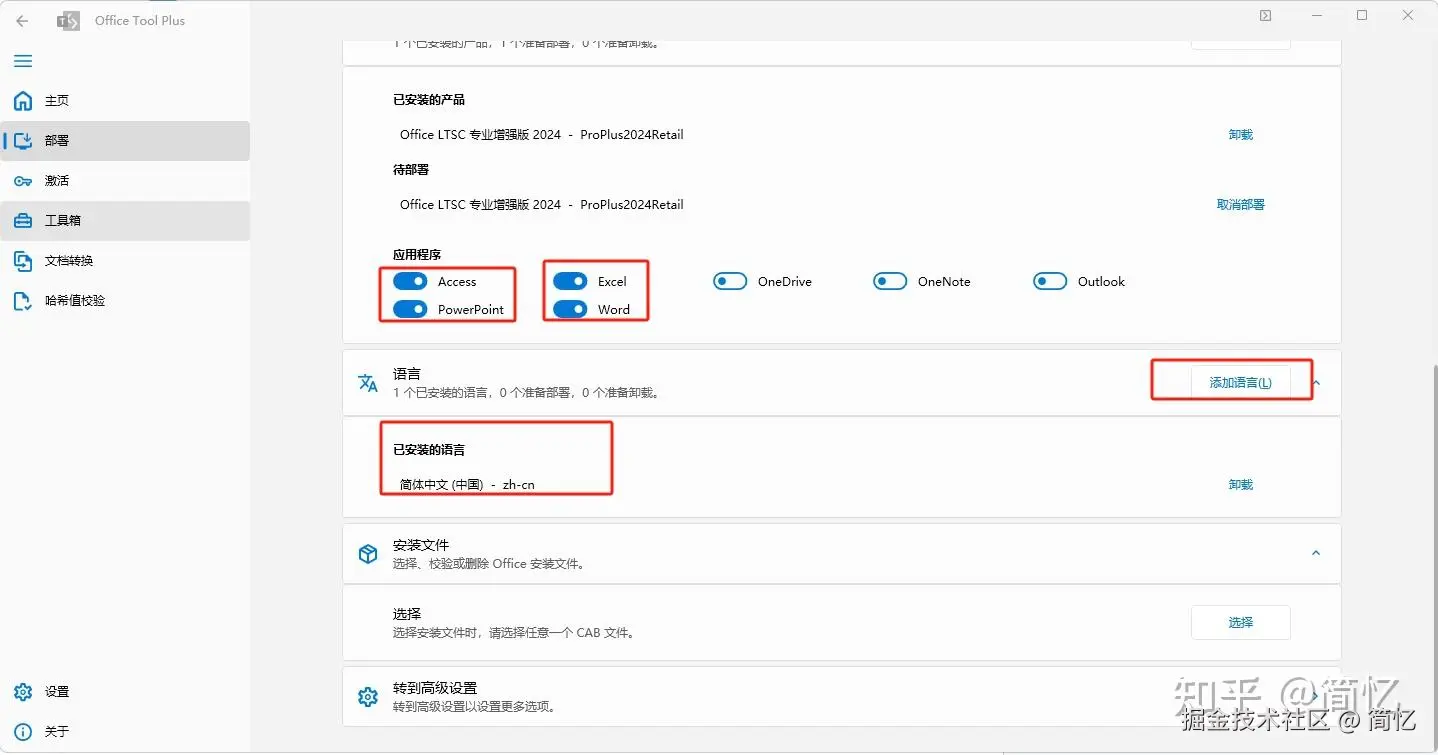Turn off the Access toggle
Image resolution: width=1438 pixels, height=755 pixels.
[410, 281]
